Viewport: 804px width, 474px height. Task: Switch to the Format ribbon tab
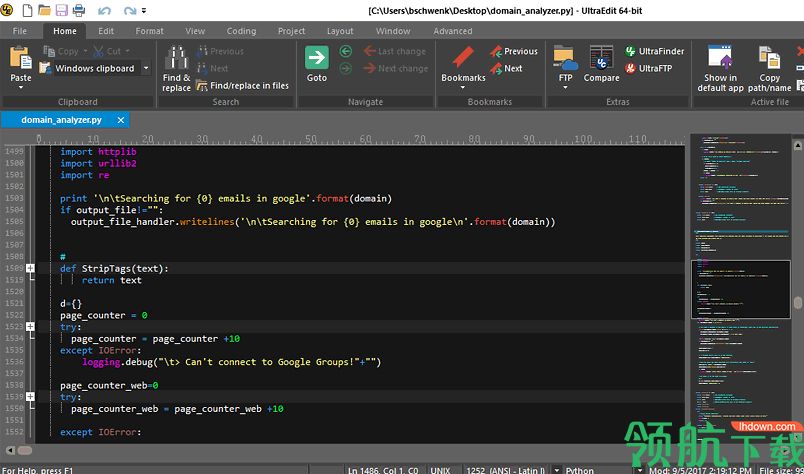pos(149,31)
